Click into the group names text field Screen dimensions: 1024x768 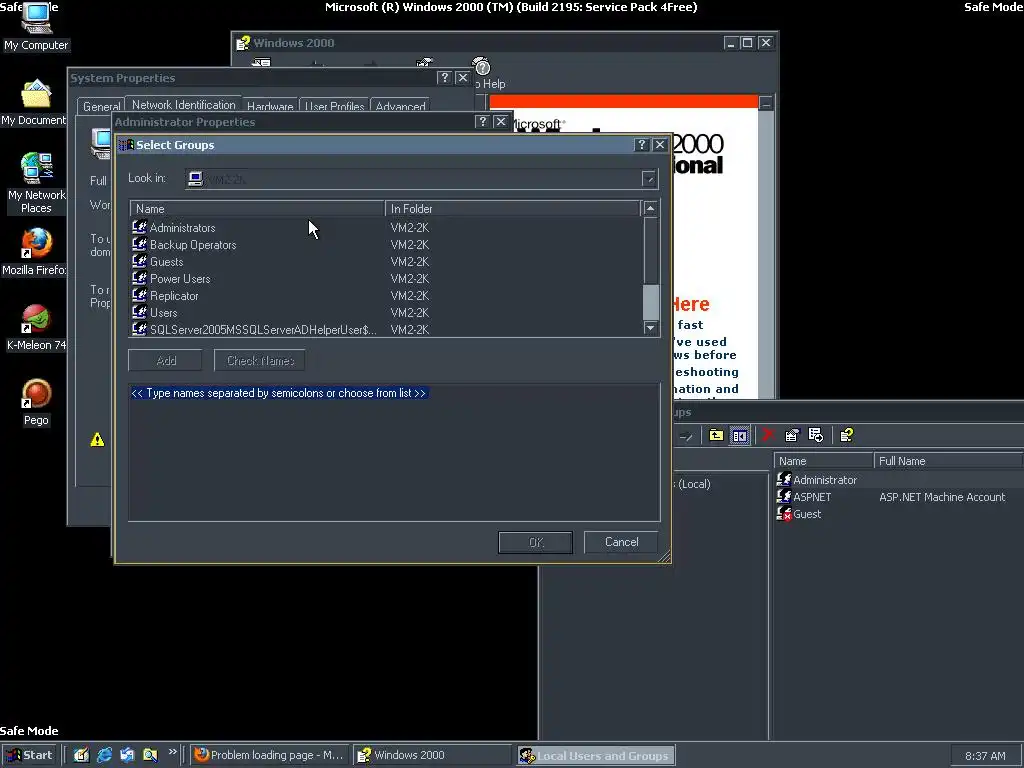point(394,452)
